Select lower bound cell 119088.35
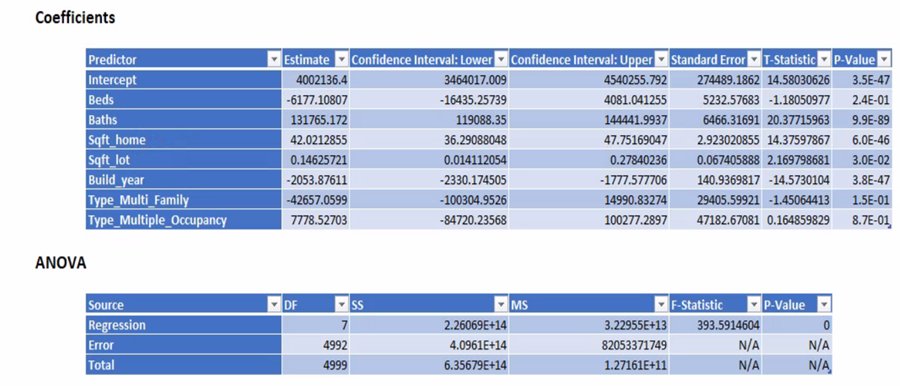Viewport: 900px width, 386px height. click(x=429, y=120)
